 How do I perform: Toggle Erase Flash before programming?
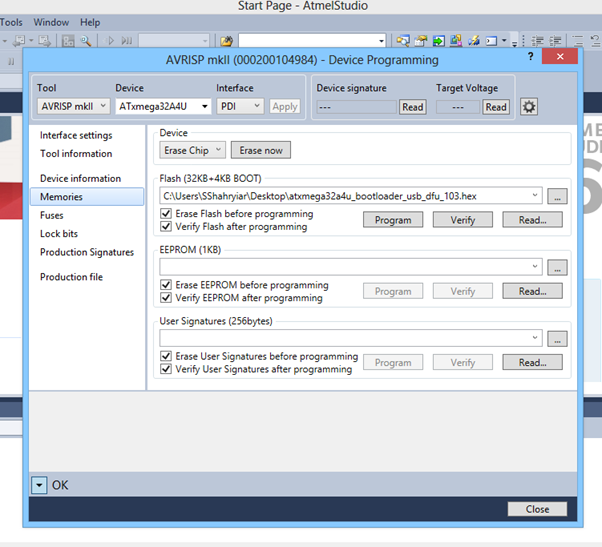(x=166, y=213)
